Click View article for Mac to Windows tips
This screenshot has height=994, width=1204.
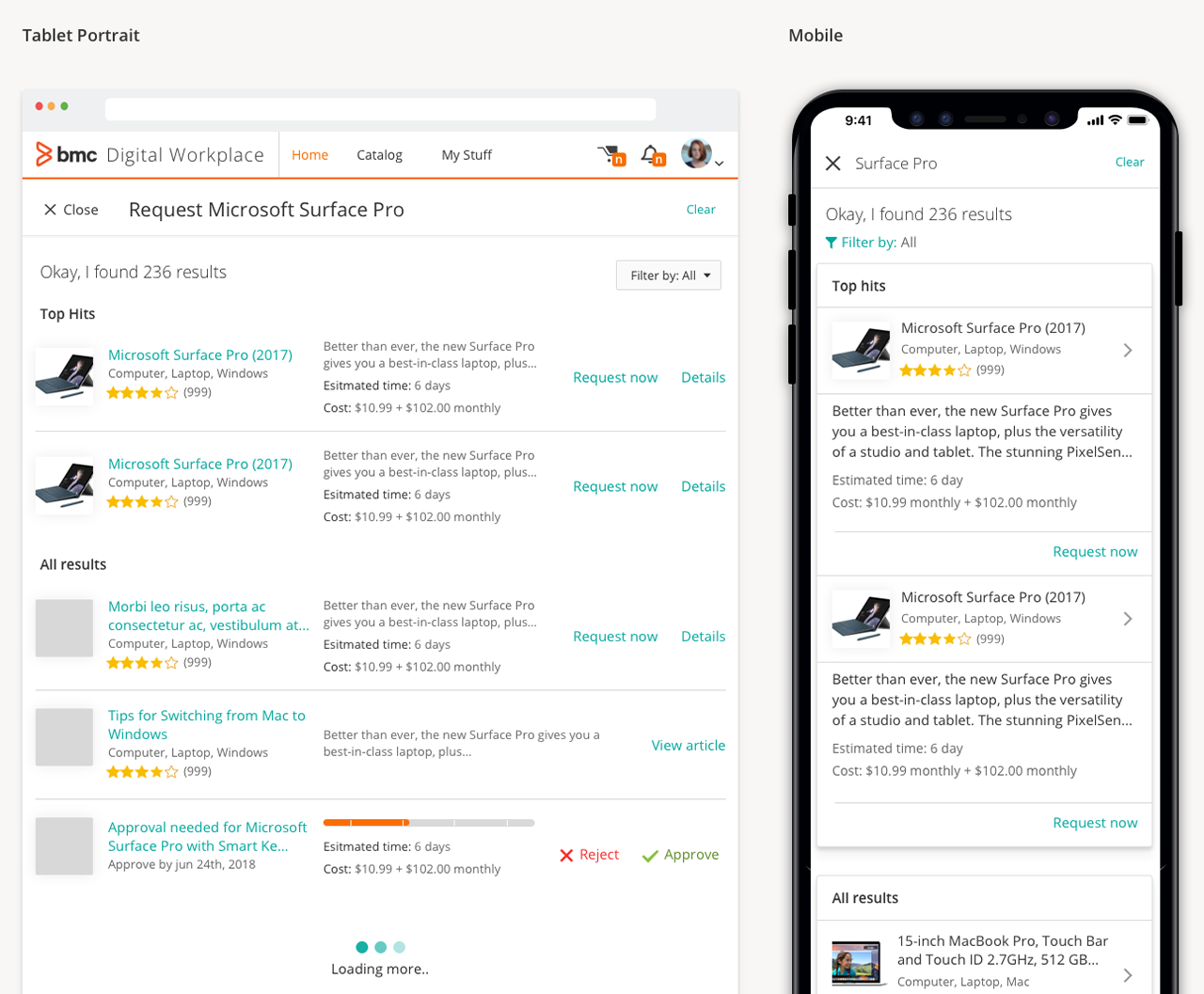click(689, 746)
